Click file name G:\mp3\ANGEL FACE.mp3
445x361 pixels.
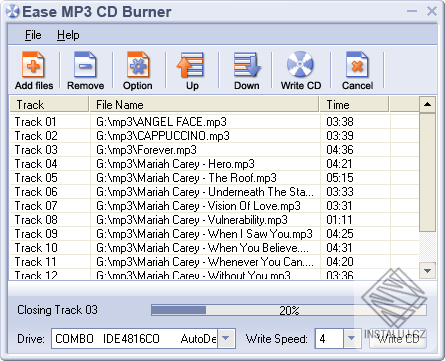point(161,122)
